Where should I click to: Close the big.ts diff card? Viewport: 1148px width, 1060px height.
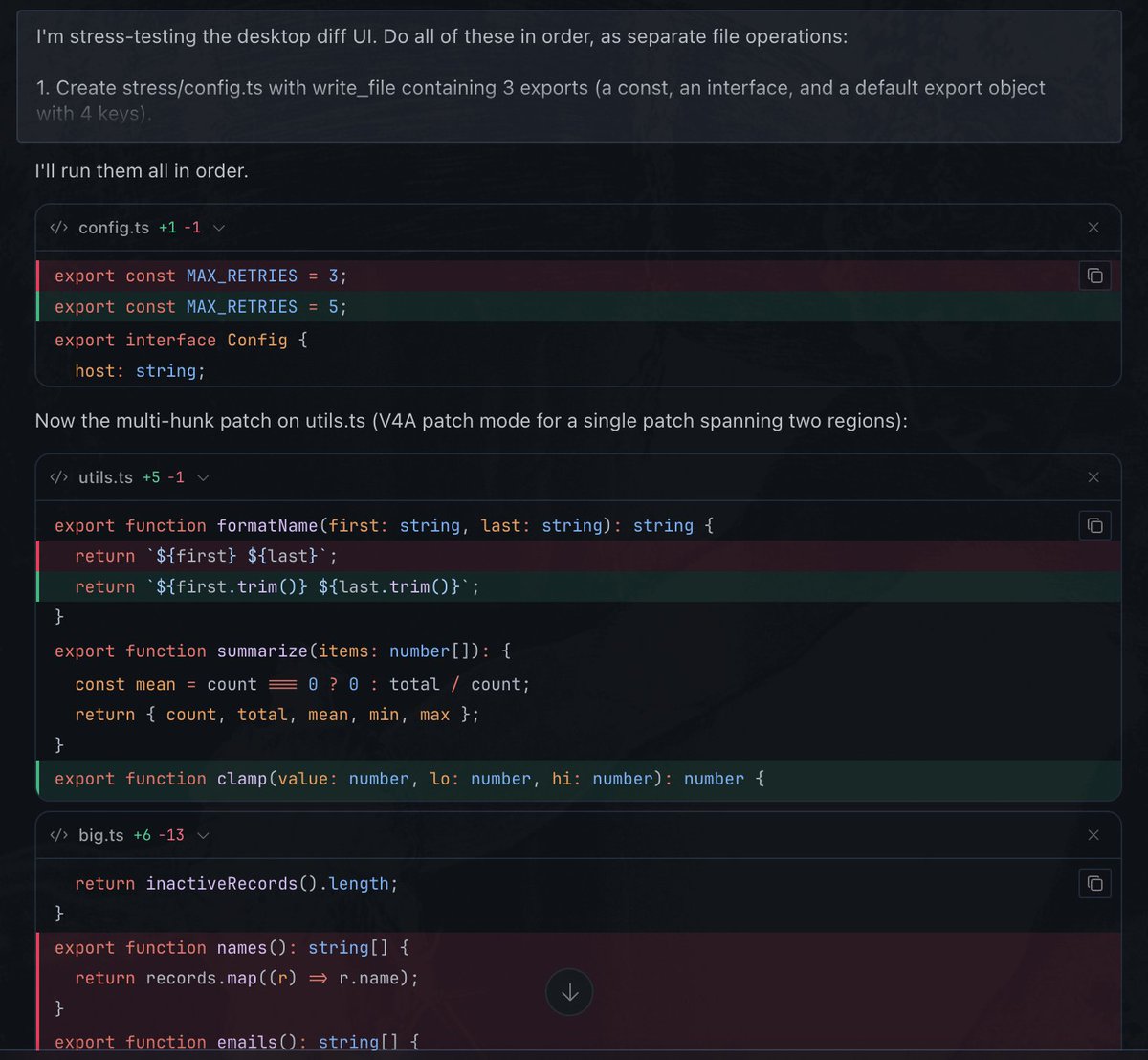(x=1093, y=835)
